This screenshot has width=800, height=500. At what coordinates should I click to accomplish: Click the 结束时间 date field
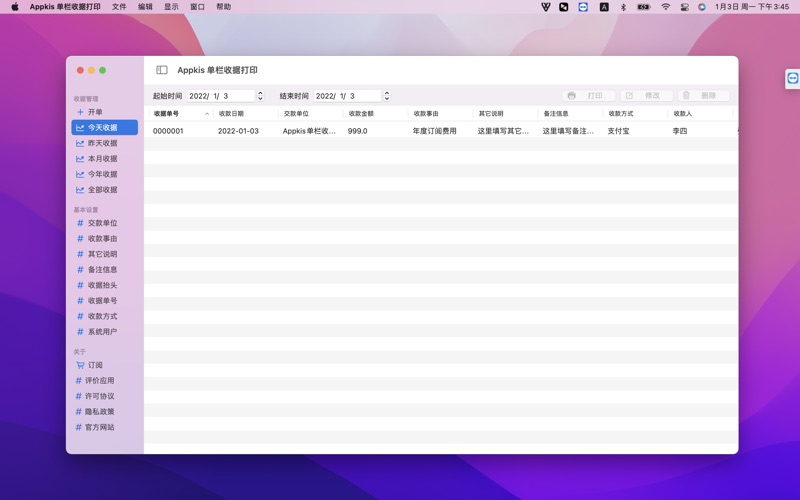347,96
